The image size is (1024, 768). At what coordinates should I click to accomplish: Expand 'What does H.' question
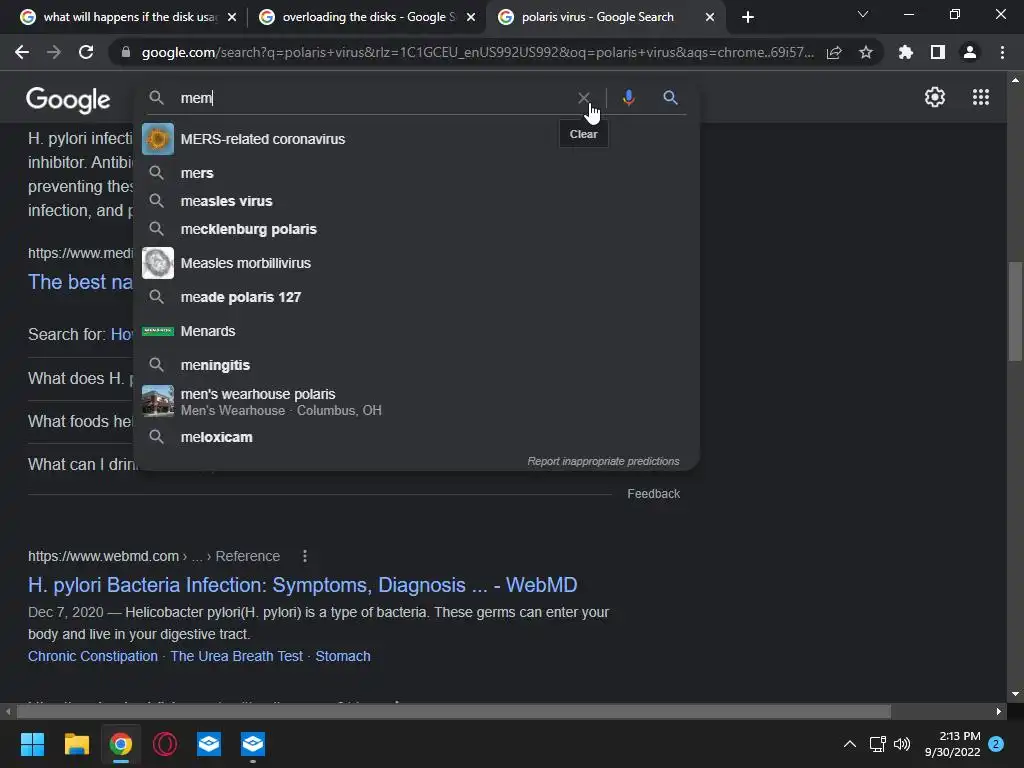pyautogui.click(x=80, y=378)
